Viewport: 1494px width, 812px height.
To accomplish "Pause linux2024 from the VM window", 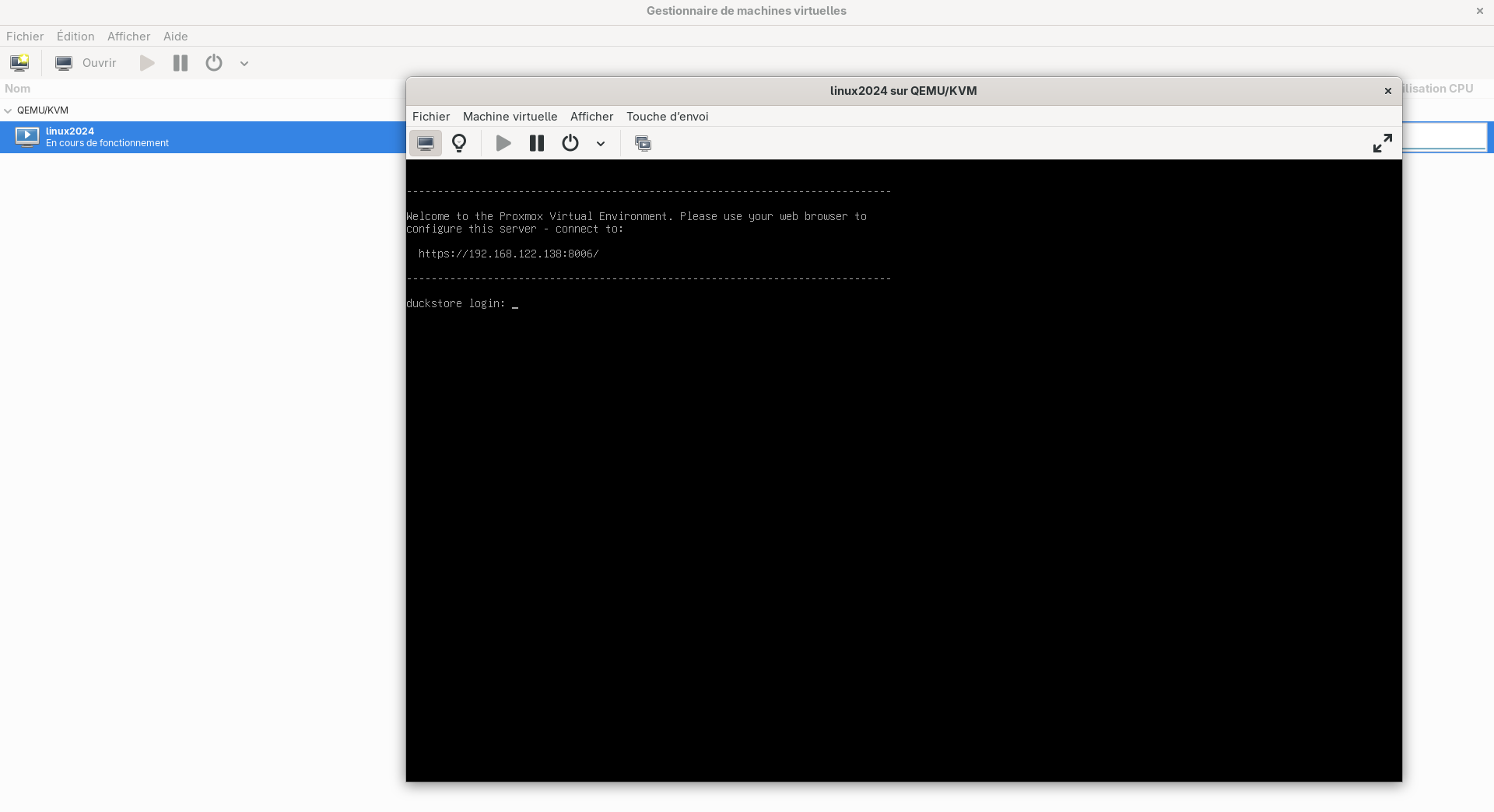I will [x=537, y=143].
